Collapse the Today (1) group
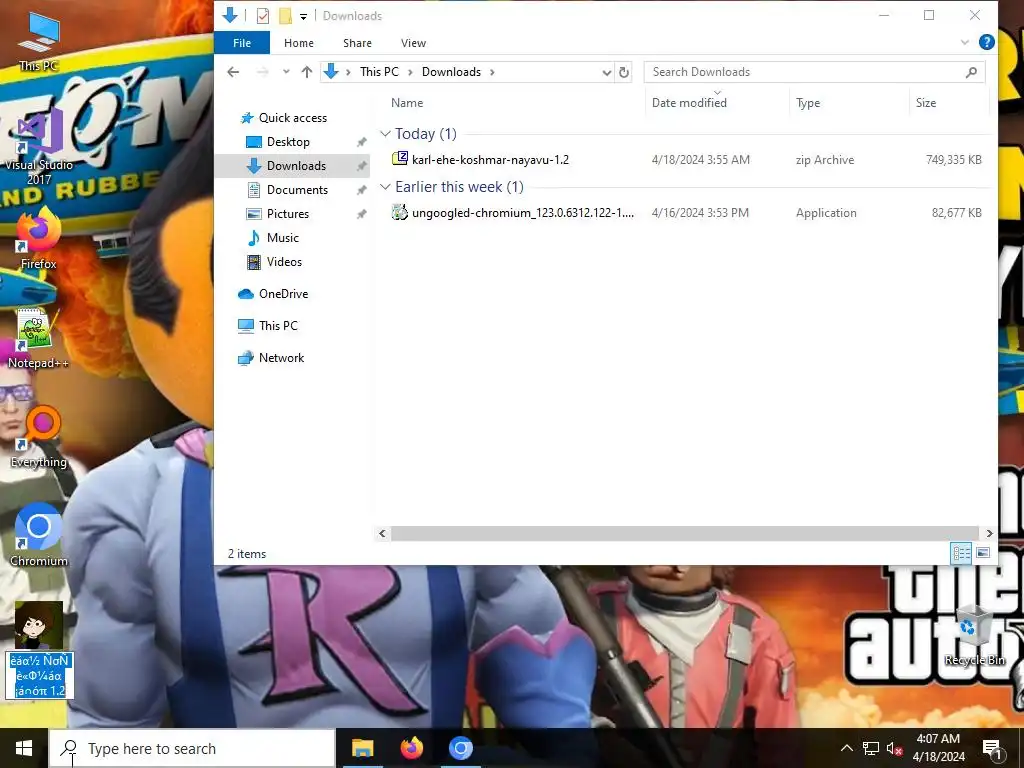Image resolution: width=1024 pixels, height=768 pixels. 385,134
